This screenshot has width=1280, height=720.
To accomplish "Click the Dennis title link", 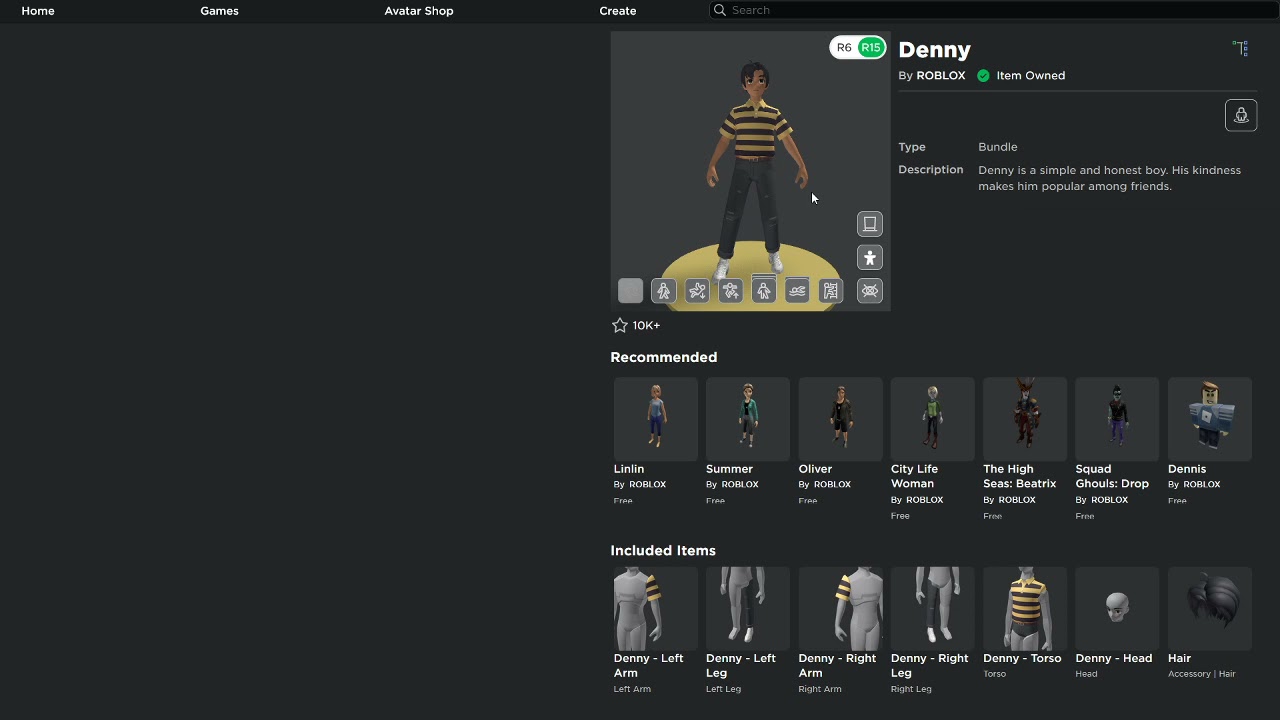I will (x=1187, y=469).
